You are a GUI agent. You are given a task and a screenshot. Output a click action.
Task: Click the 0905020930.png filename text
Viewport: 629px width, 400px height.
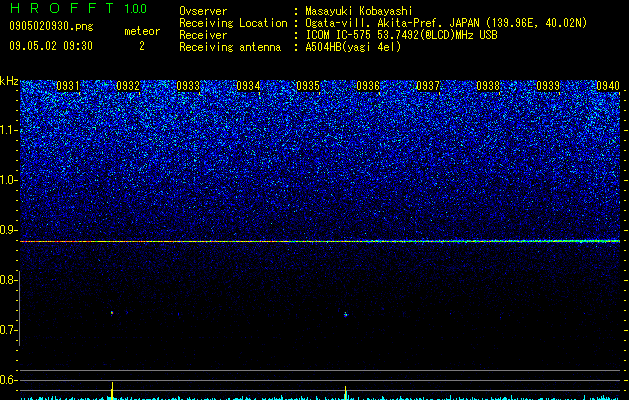pyautogui.click(x=51, y=26)
